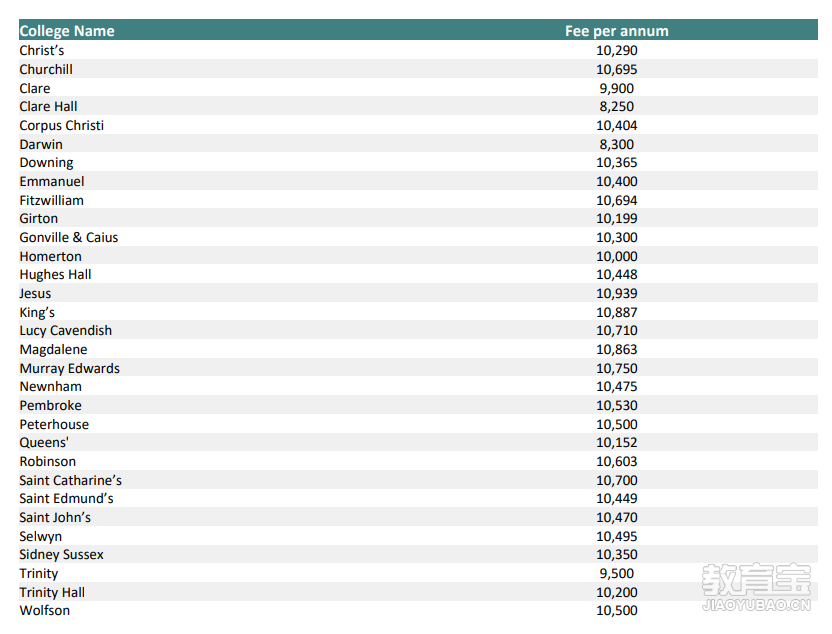
Task: Select Homerton's fee of 10,000
Action: [x=617, y=256]
